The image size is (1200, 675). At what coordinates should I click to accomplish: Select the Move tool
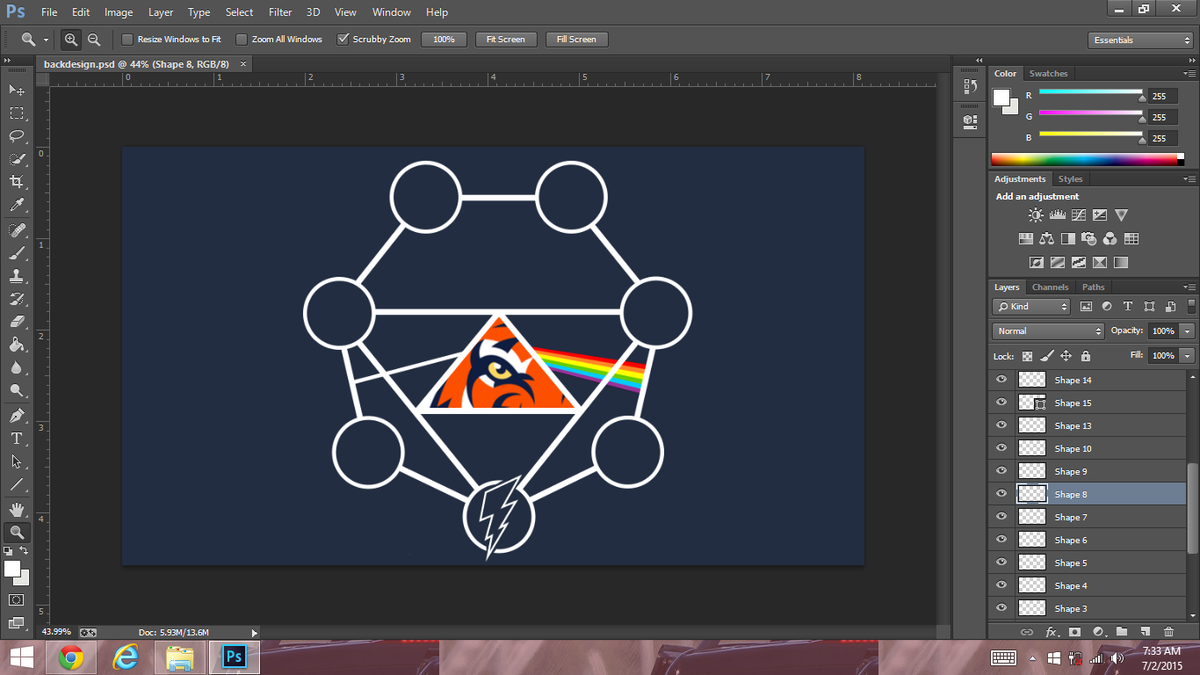(17, 90)
